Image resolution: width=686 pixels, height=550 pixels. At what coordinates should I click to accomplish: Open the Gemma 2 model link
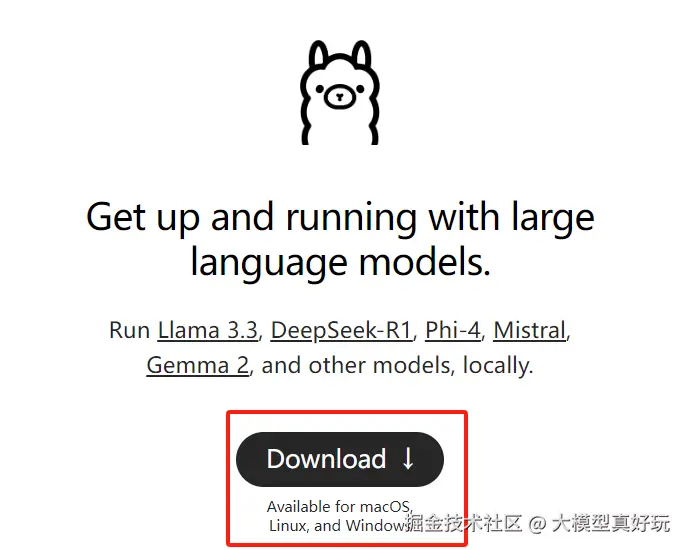pyautogui.click(x=197, y=365)
